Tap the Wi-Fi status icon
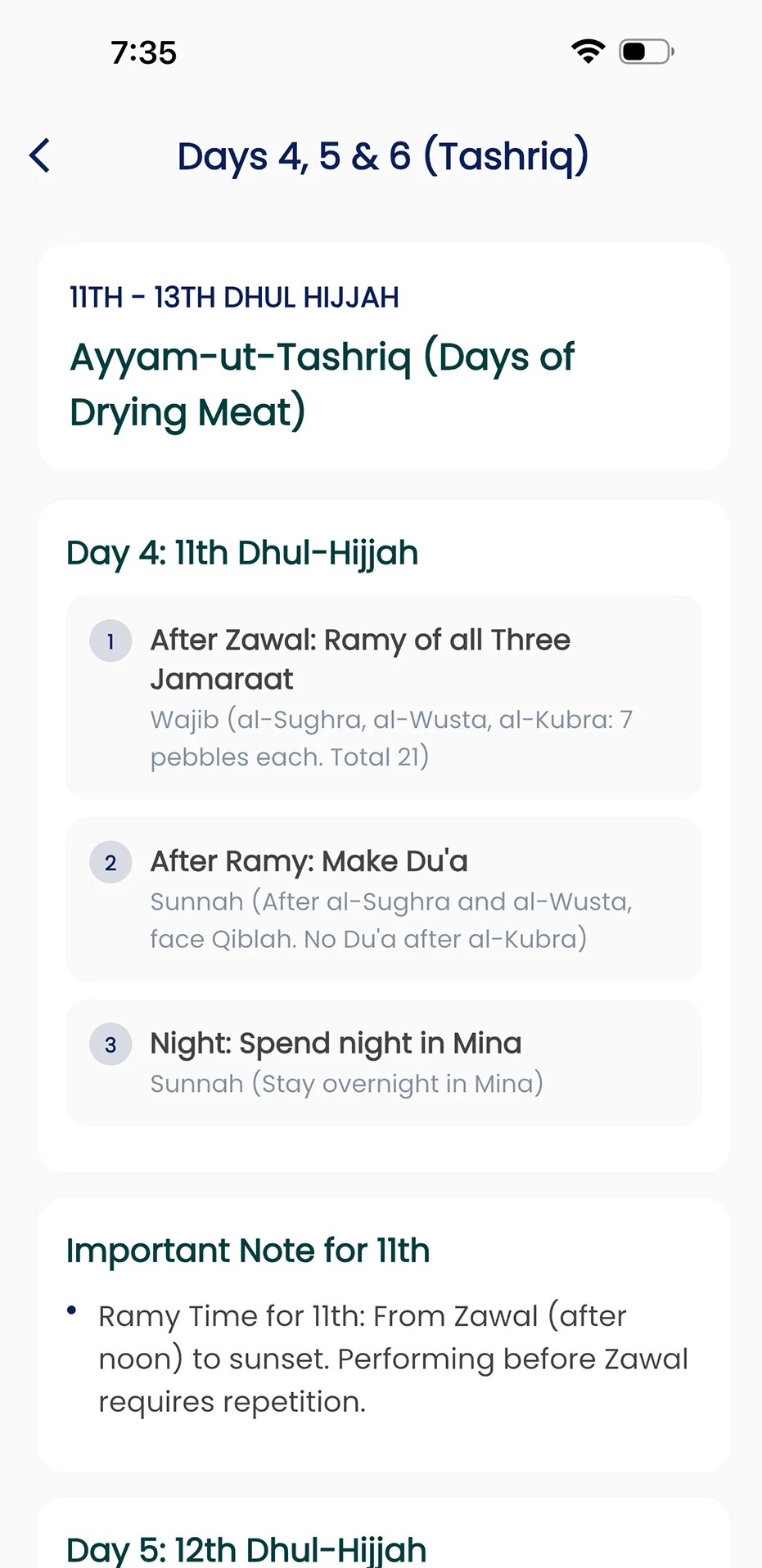 coord(588,52)
